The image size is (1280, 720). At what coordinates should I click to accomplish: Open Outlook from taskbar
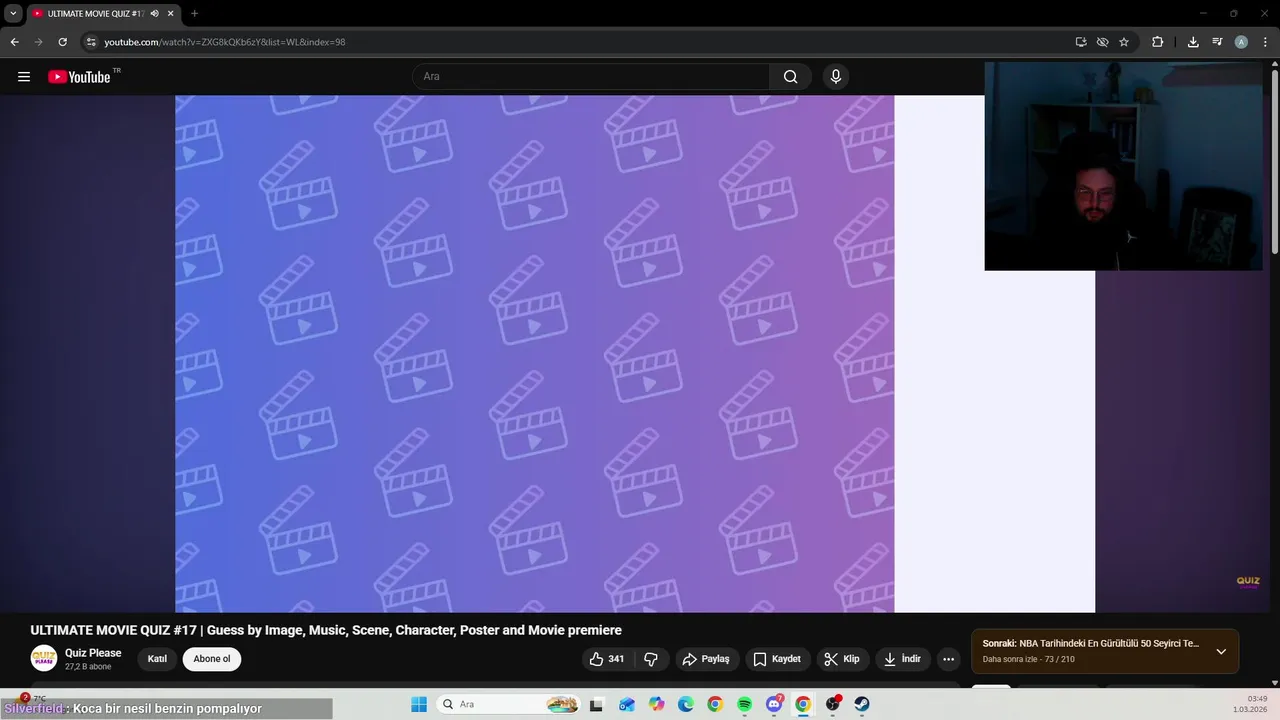pos(627,704)
